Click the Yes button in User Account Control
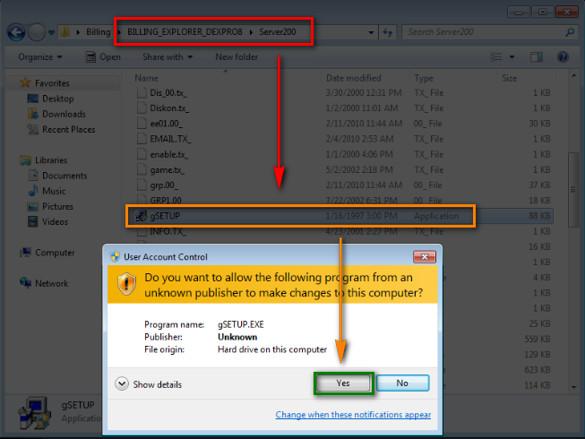This screenshot has height=439, width=585. click(x=343, y=383)
